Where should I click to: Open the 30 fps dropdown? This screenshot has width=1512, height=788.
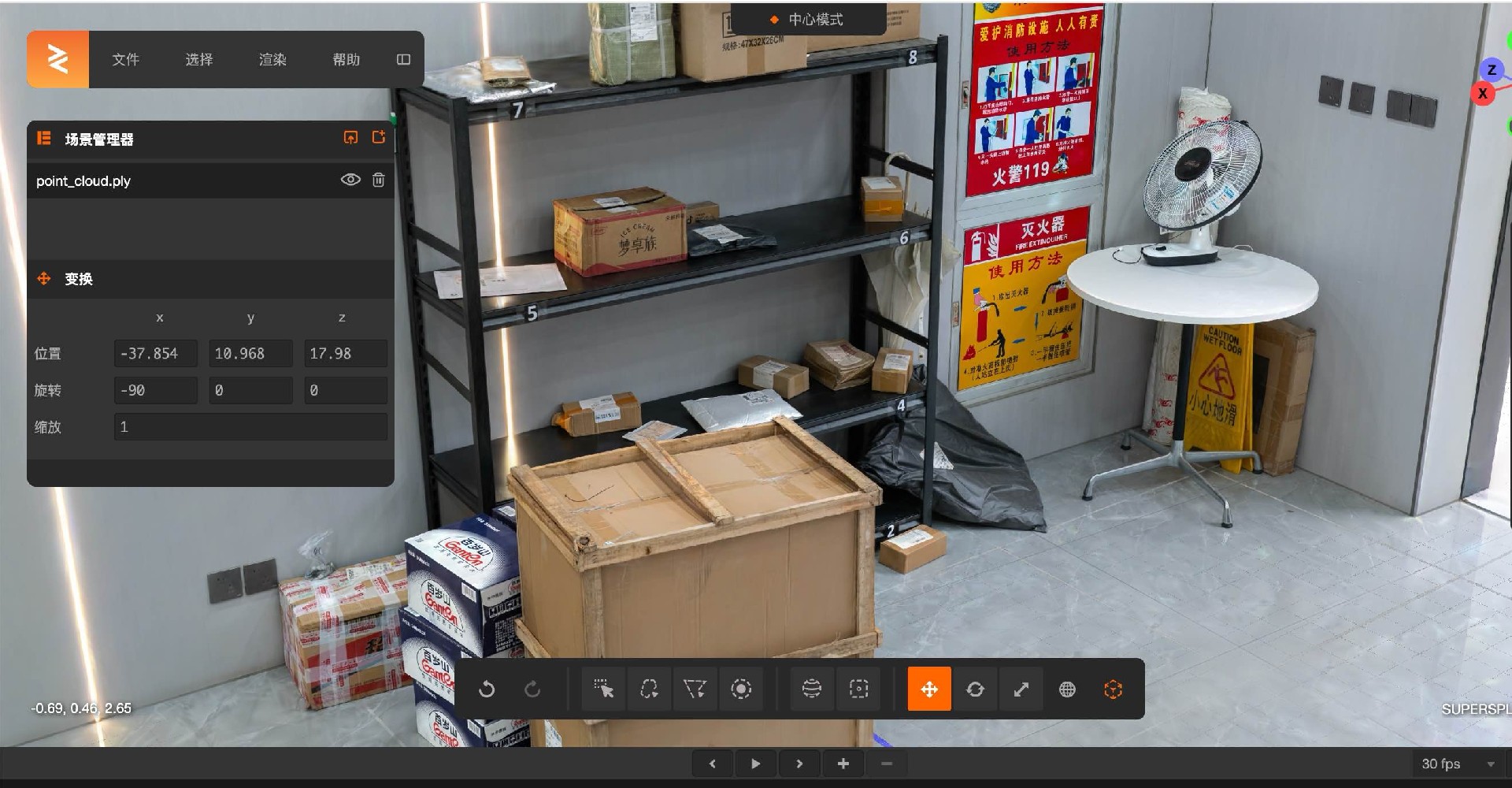pos(1458,764)
